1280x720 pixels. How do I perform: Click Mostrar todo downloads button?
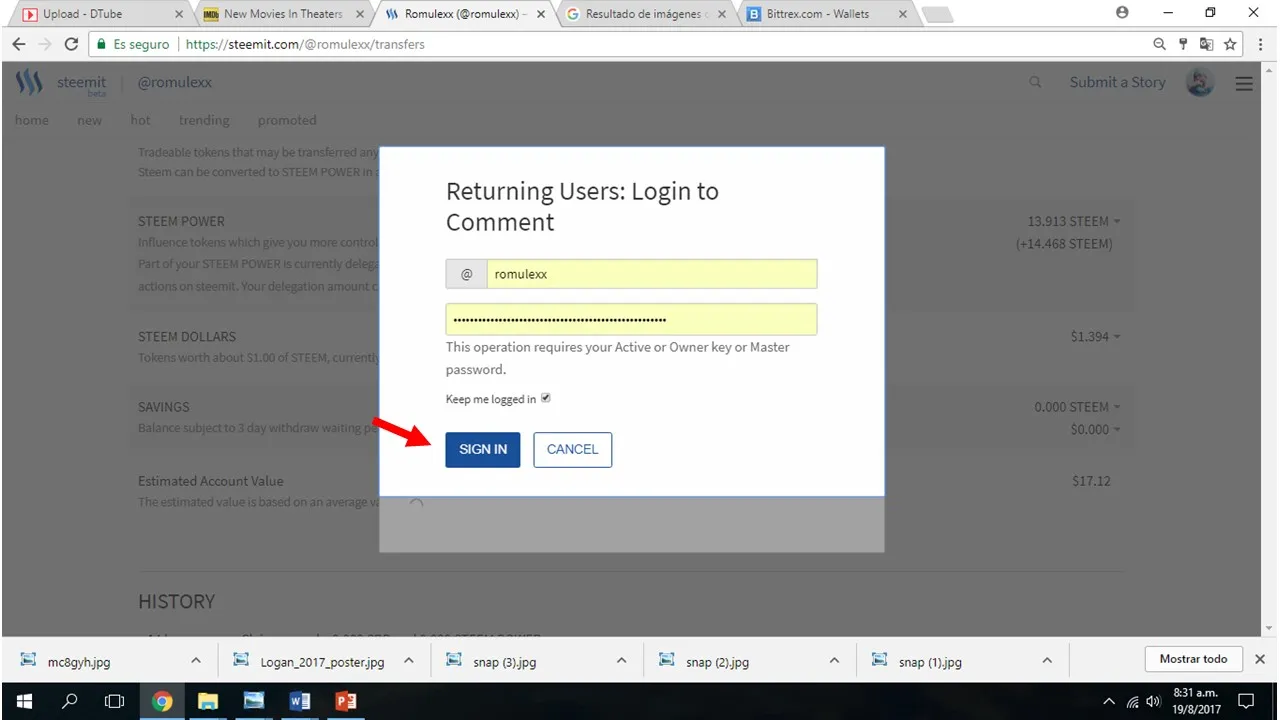point(1193,659)
